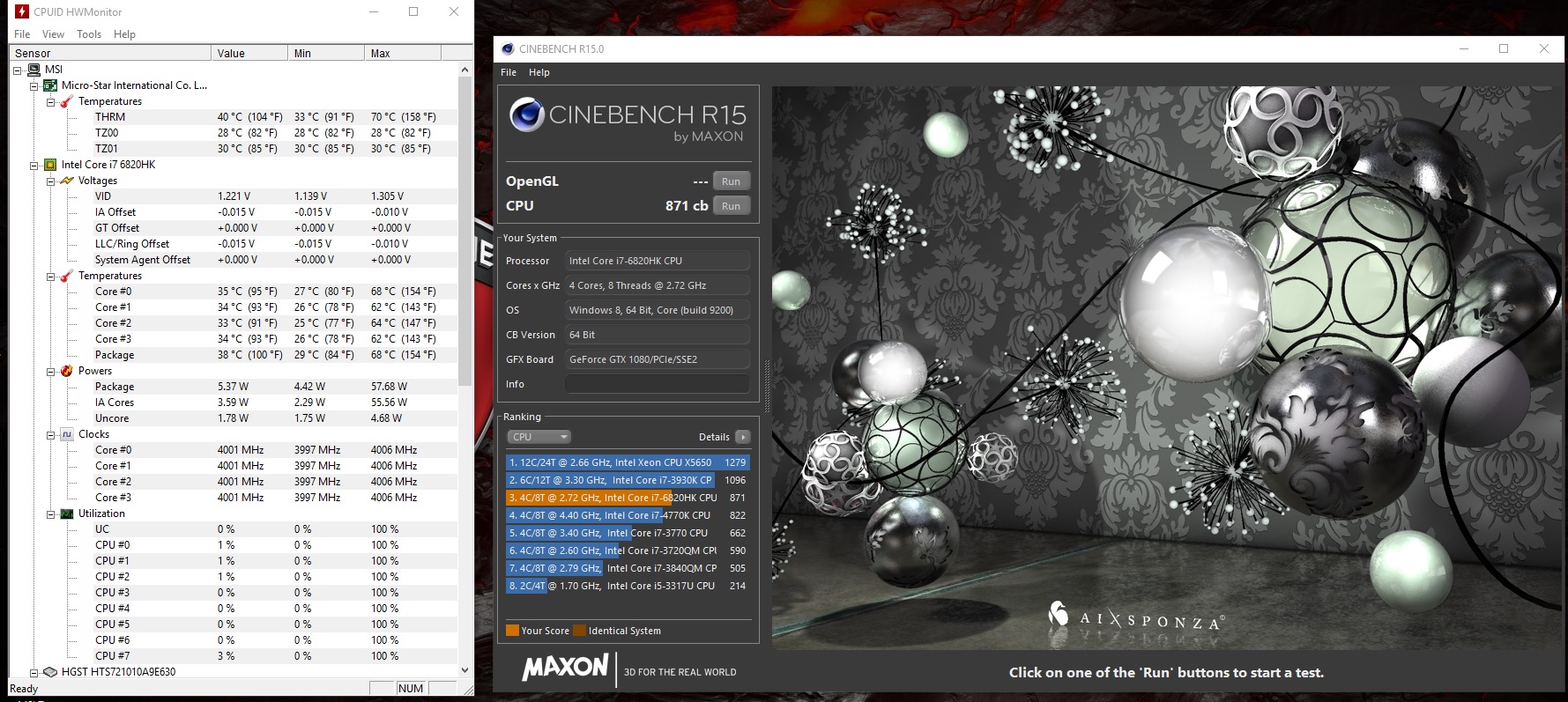This screenshot has width=1568, height=702.
Task: Click the GFX Board GeForce GTX 1080 field
Action: point(658,359)
